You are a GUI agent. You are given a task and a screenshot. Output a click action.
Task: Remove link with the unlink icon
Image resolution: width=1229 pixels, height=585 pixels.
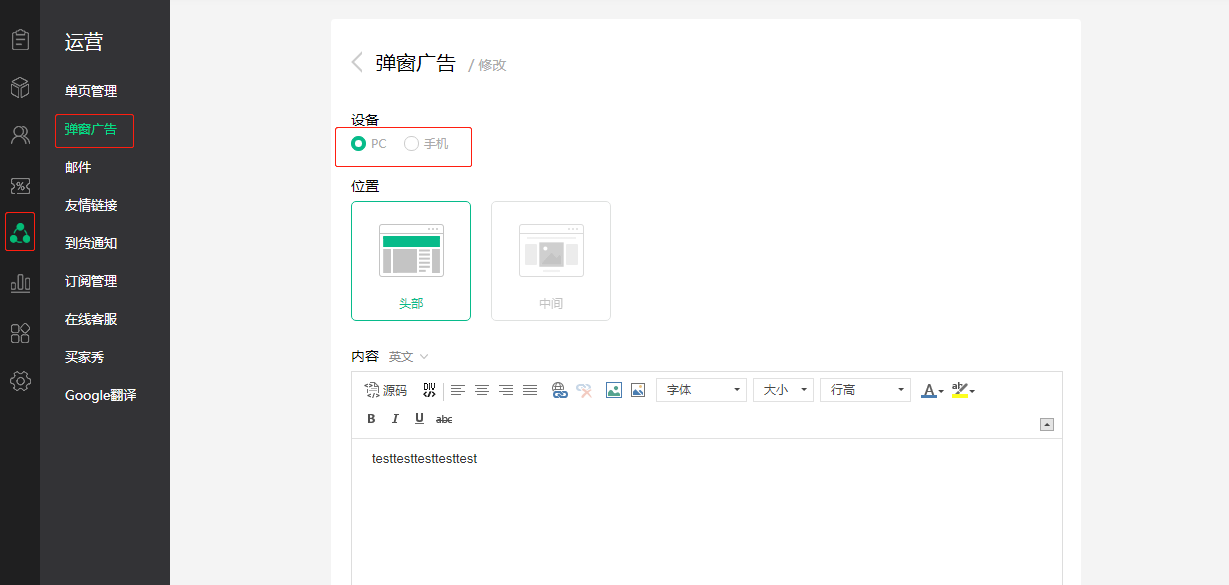[x=584, y=390]
